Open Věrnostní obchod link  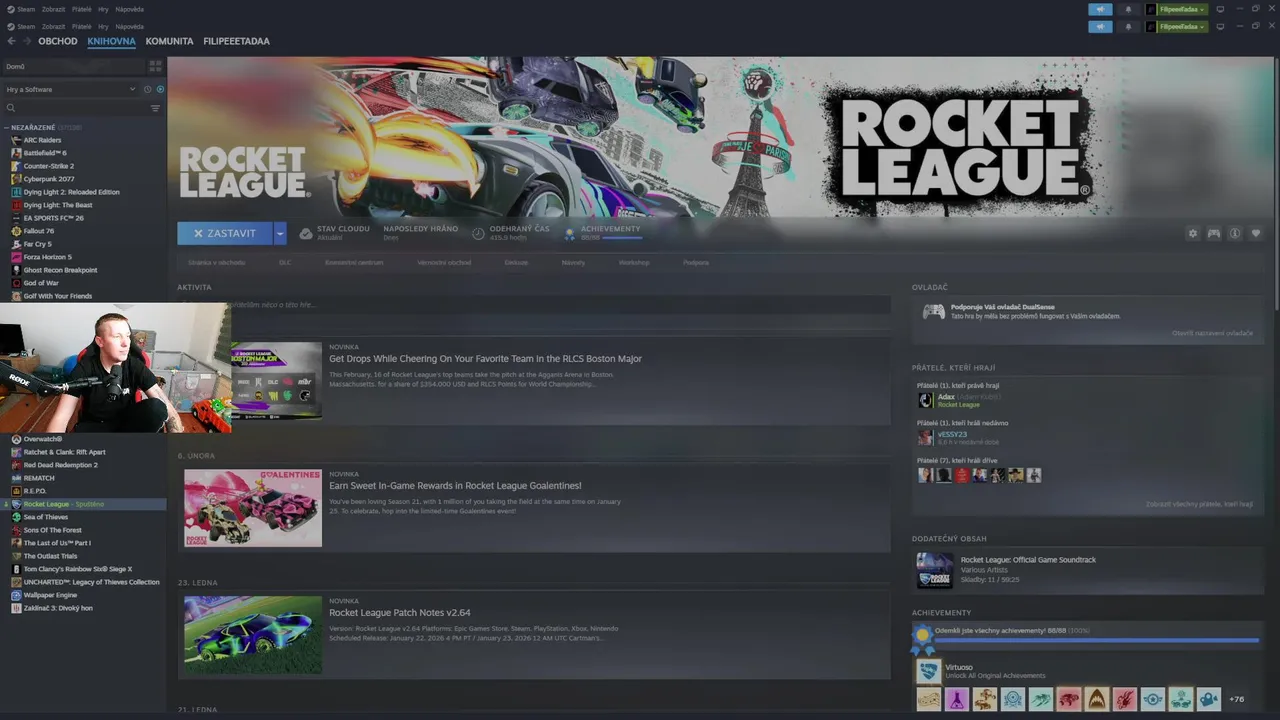click(444, 262)
